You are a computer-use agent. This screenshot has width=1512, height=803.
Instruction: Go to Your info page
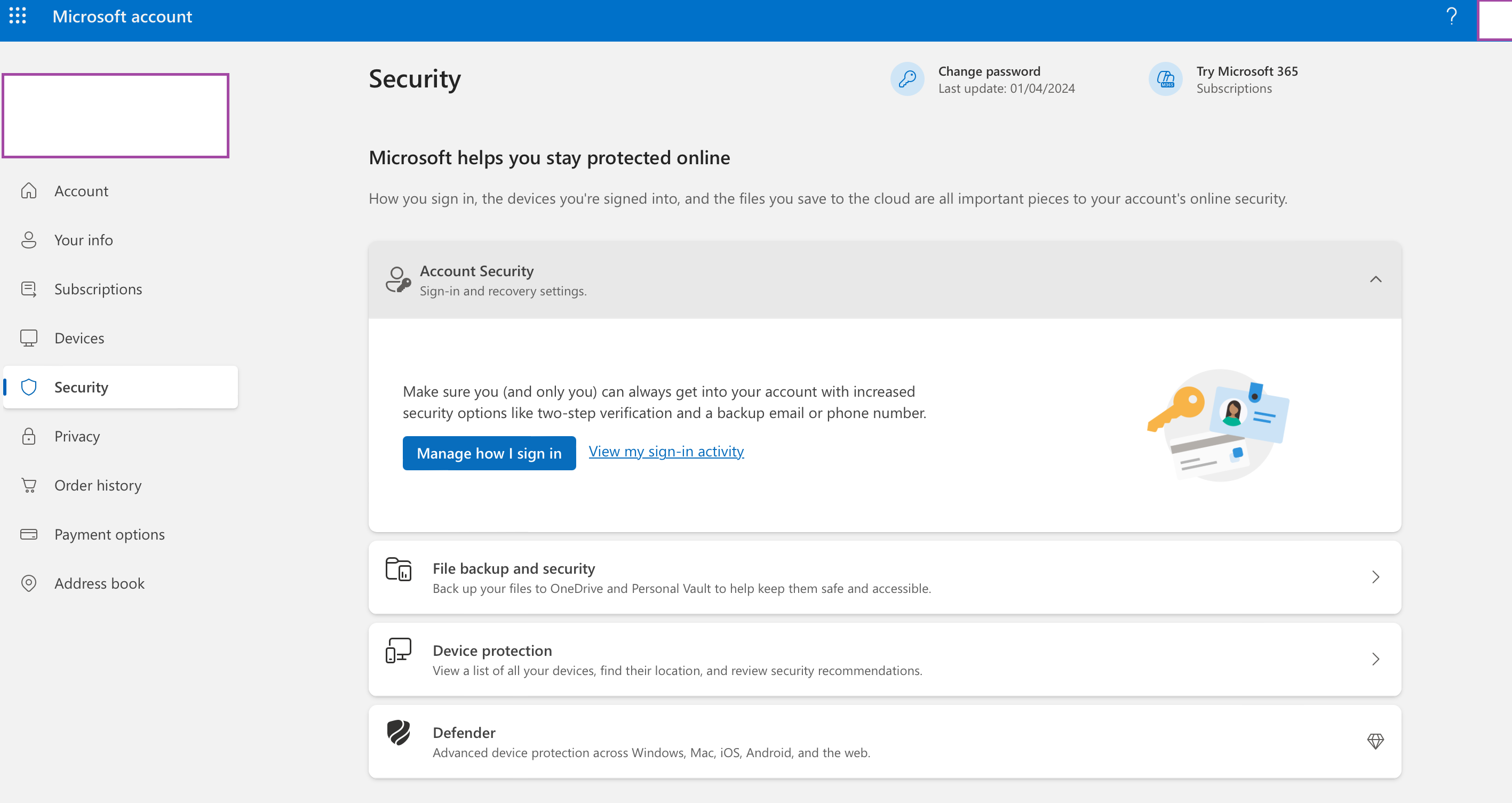[121, 240]
